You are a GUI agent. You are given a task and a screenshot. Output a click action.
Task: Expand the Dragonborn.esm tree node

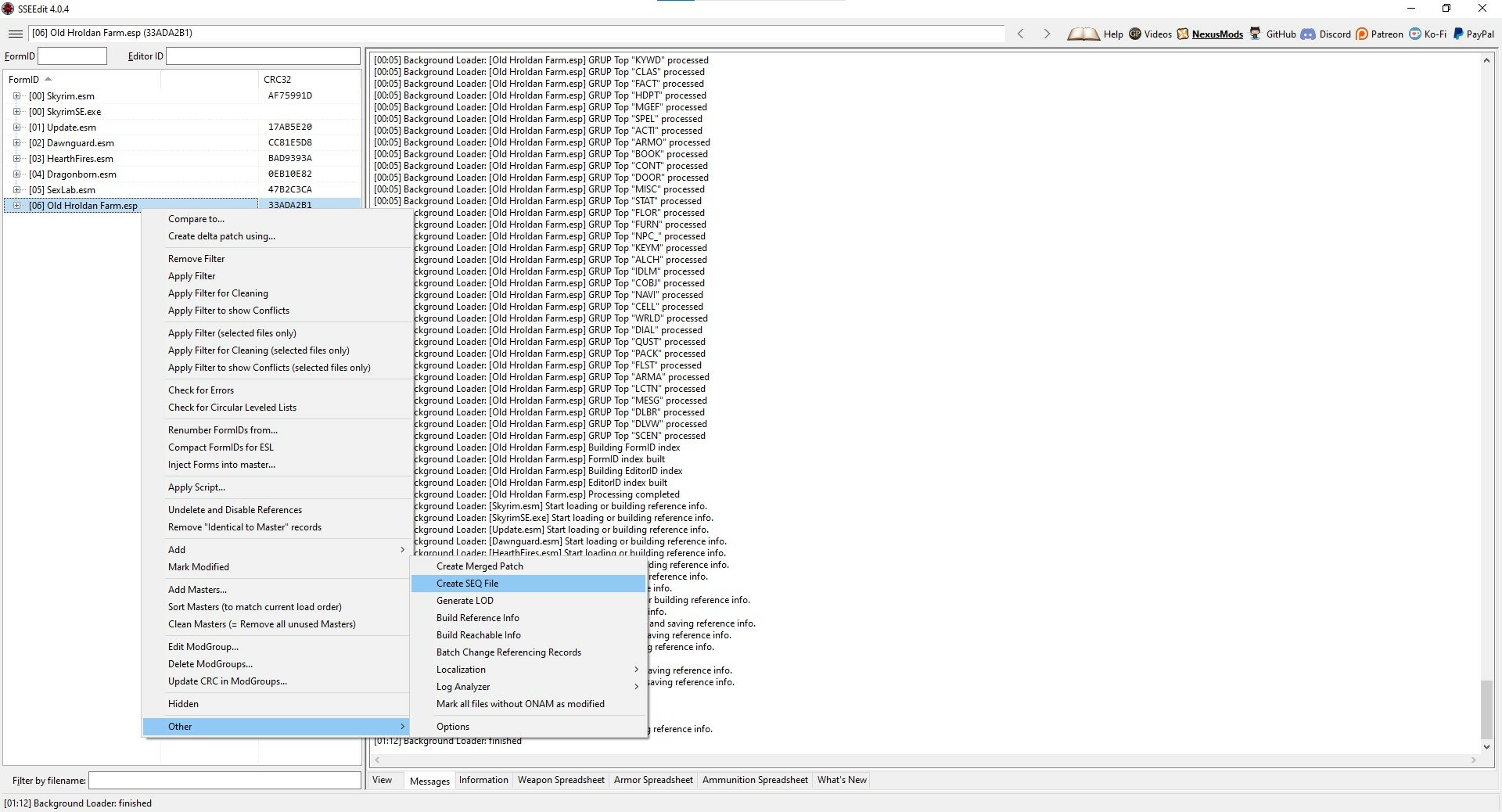pos(16,174)
